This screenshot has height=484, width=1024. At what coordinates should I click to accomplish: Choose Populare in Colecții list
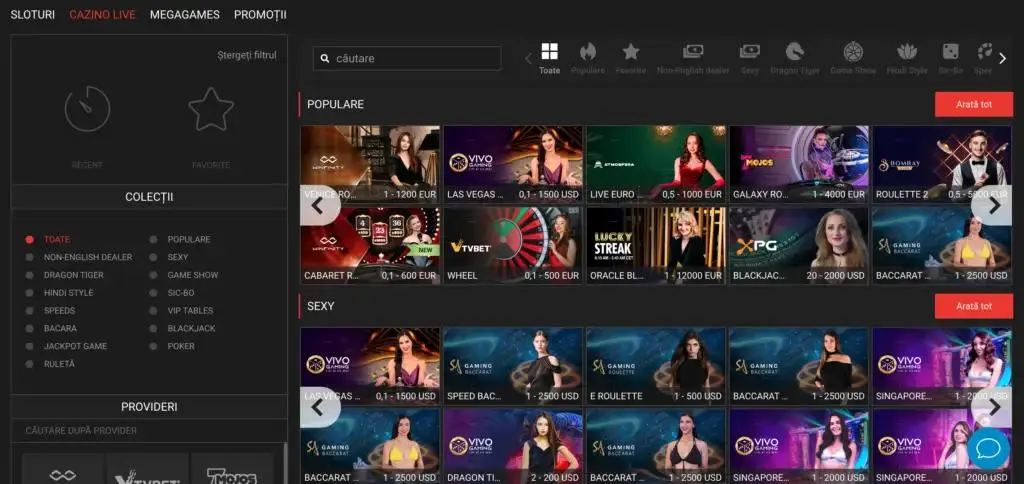[189, 240]
